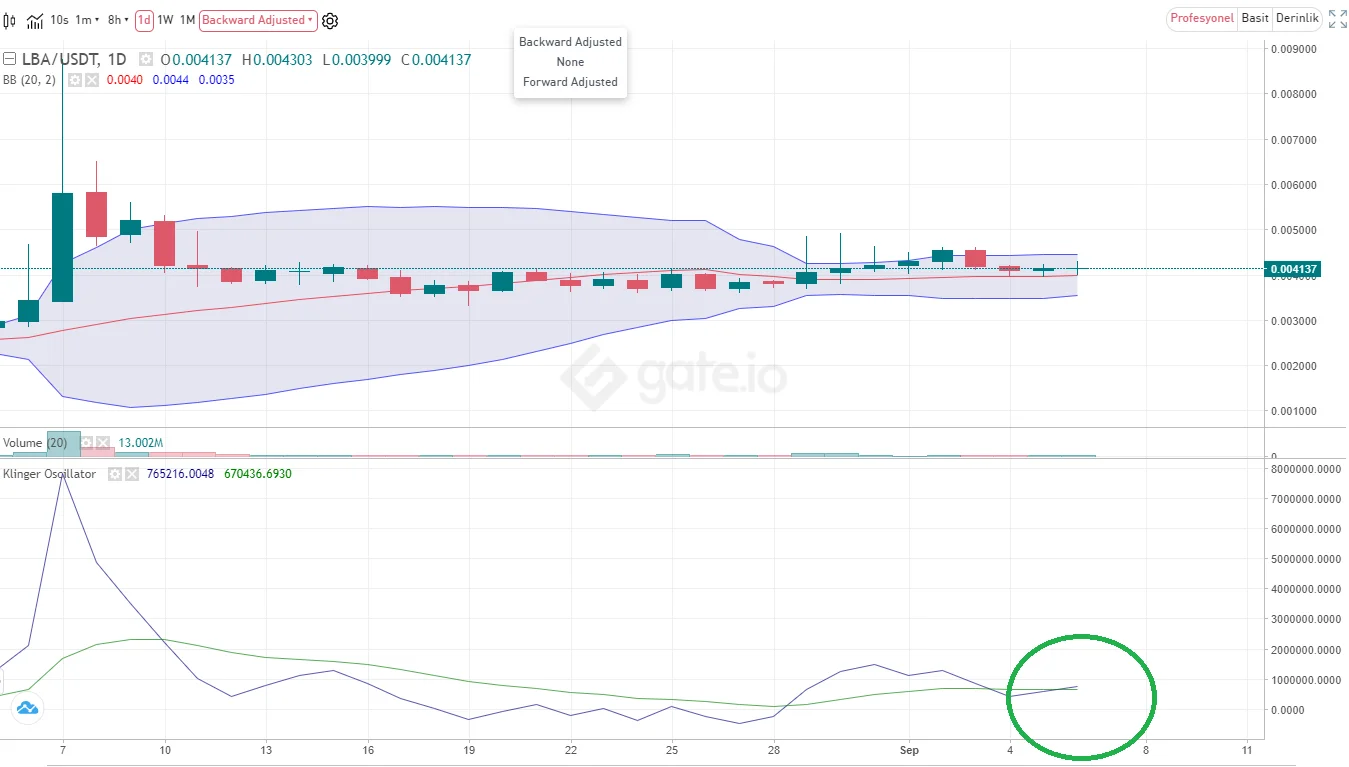Open the candlestick chart type selector
This screenshot has width=1349, height=767.
[10, 20]
